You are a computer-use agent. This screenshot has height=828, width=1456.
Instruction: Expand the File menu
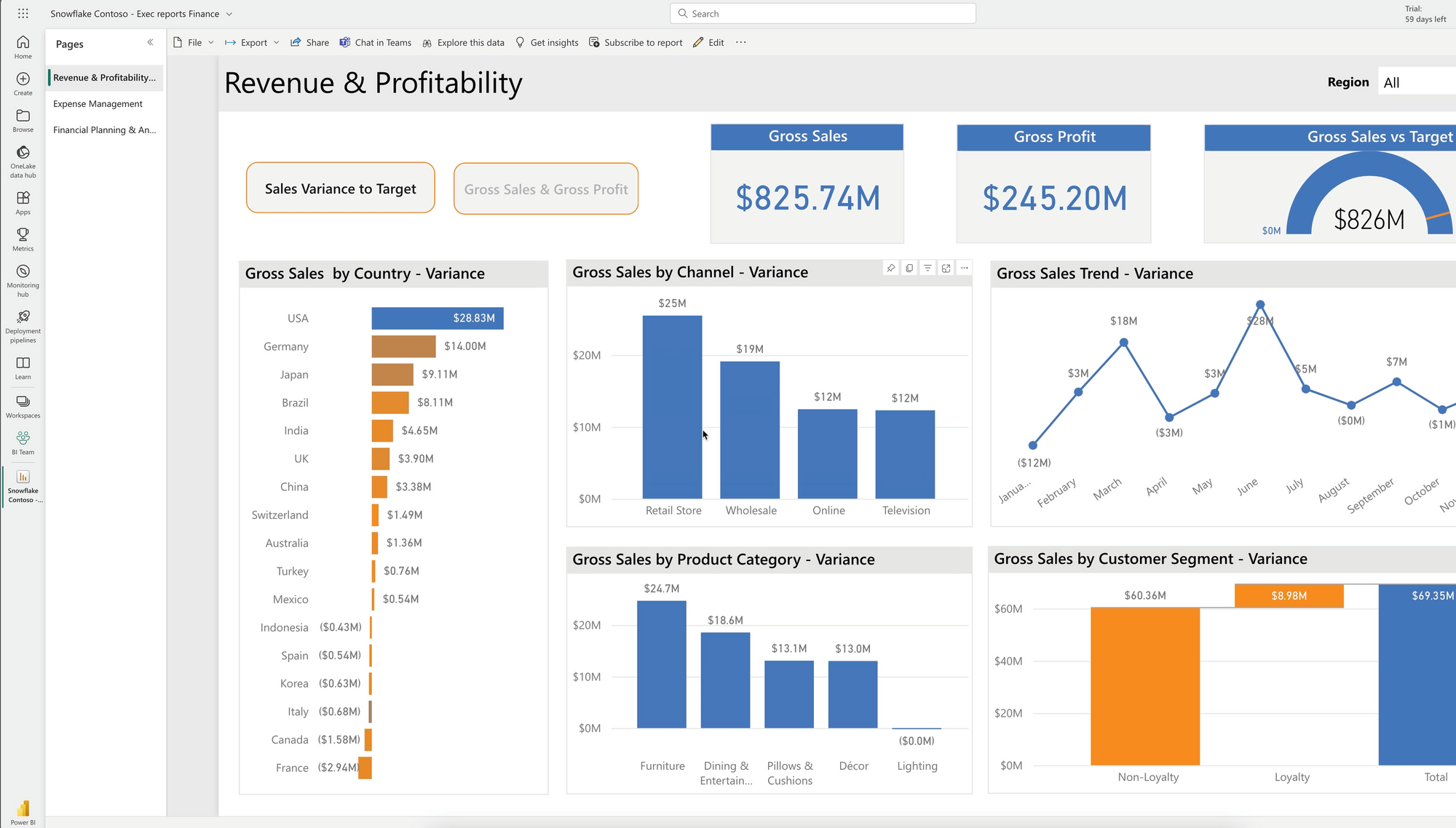[194, 43]
